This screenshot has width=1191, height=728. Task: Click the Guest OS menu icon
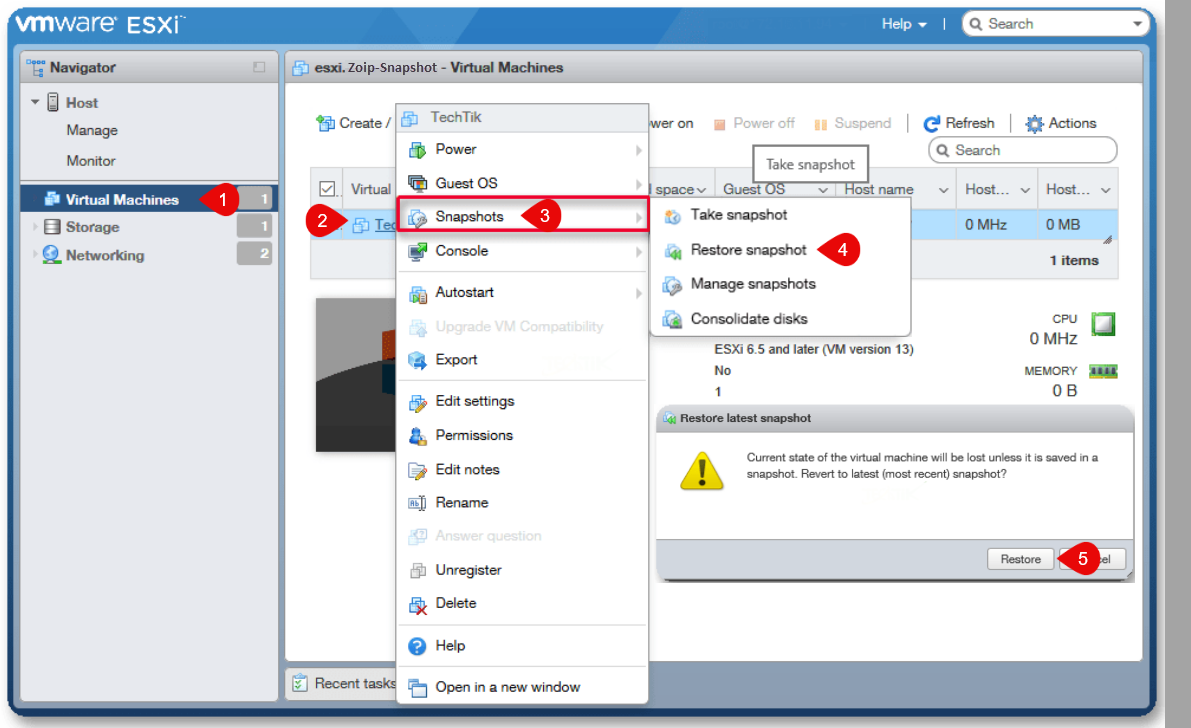(417, 183)
